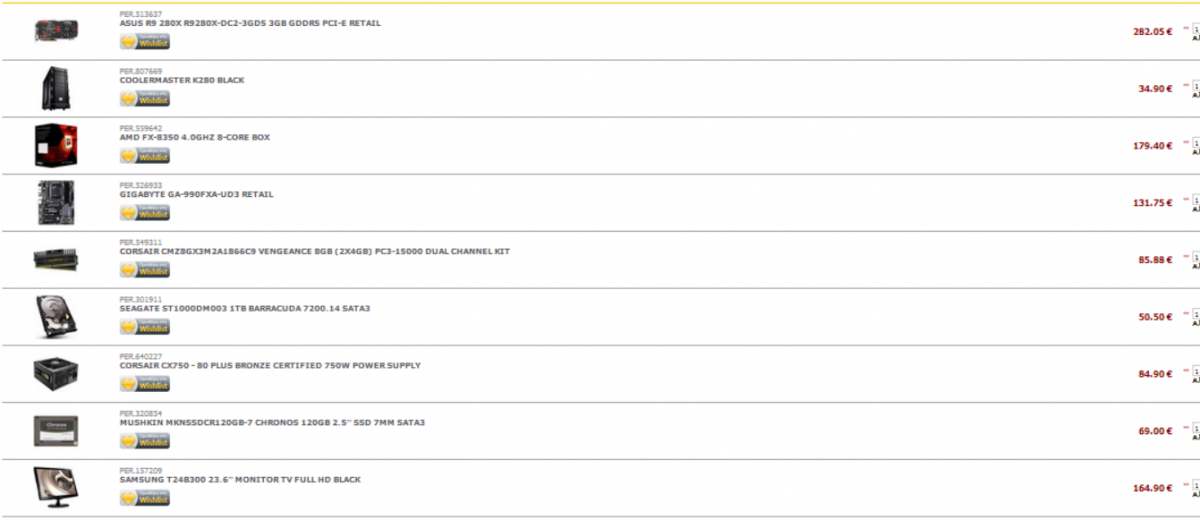Add Seagate Barracuda 1TB to wishlist
Screen dimensions: 1200x520
coord(145,327)
